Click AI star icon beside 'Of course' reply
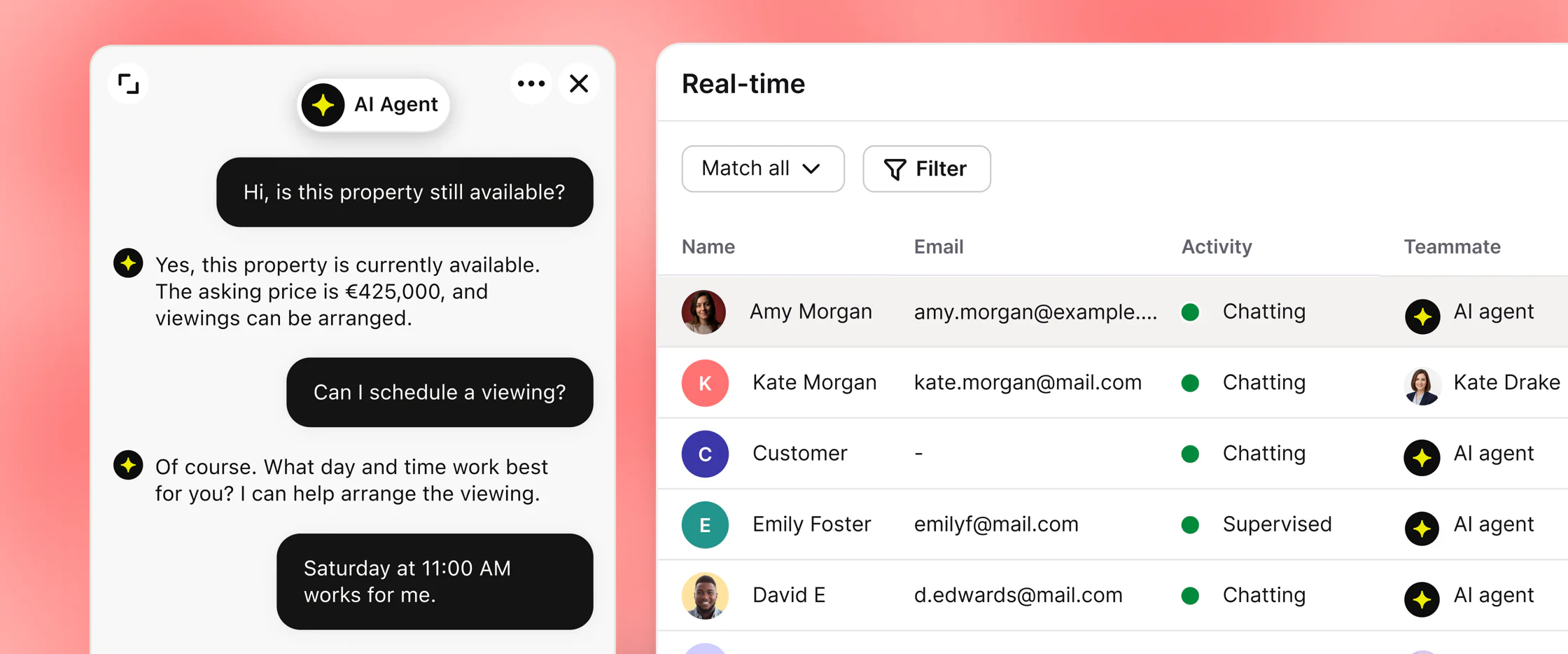 (128, 465)
